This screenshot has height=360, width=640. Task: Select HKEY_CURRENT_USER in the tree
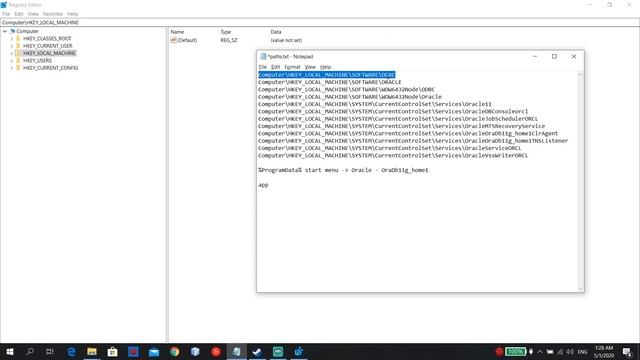pyautogui.click(x=48, y=46)
